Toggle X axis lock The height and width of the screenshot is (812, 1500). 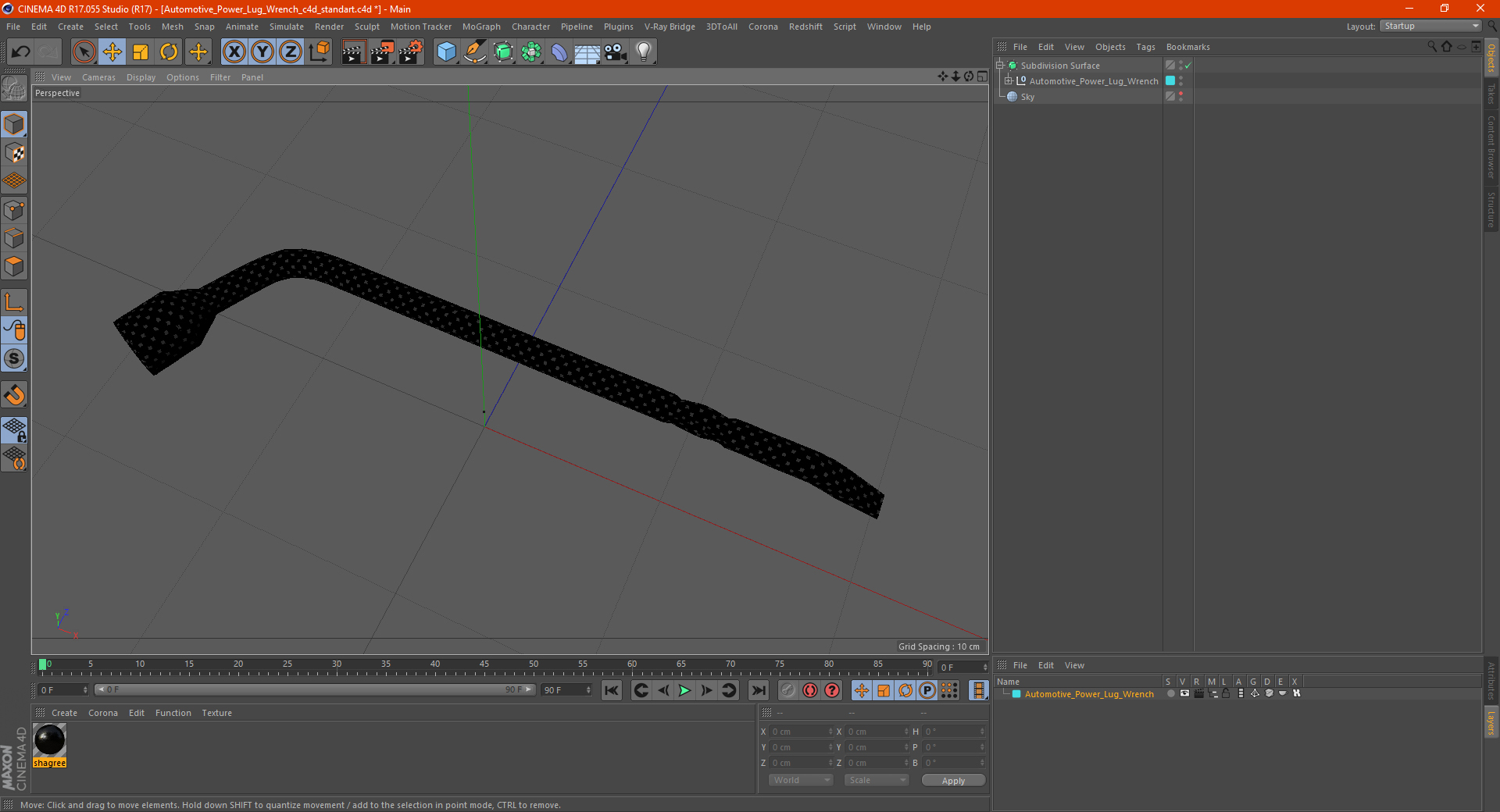pos(234,52)
